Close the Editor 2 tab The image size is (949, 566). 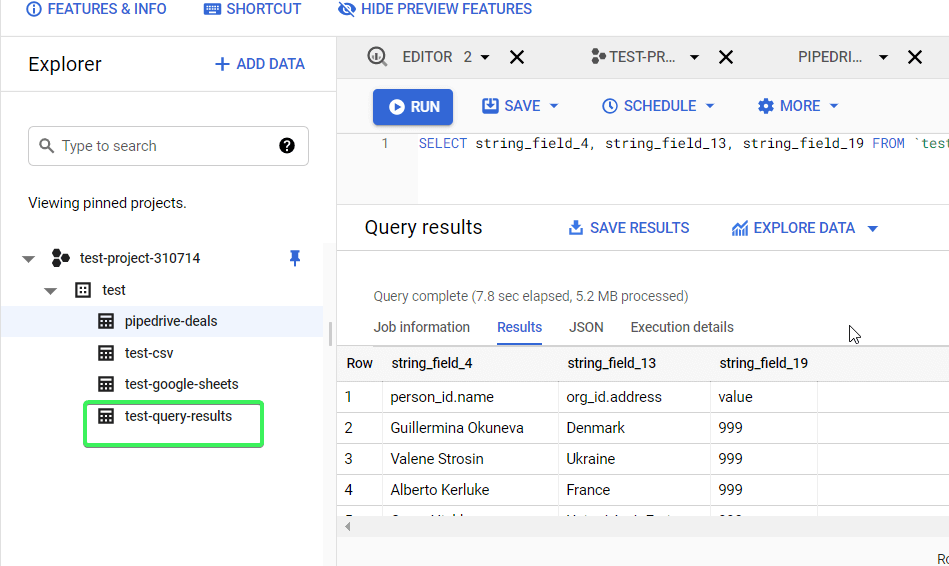pos(517,58)
